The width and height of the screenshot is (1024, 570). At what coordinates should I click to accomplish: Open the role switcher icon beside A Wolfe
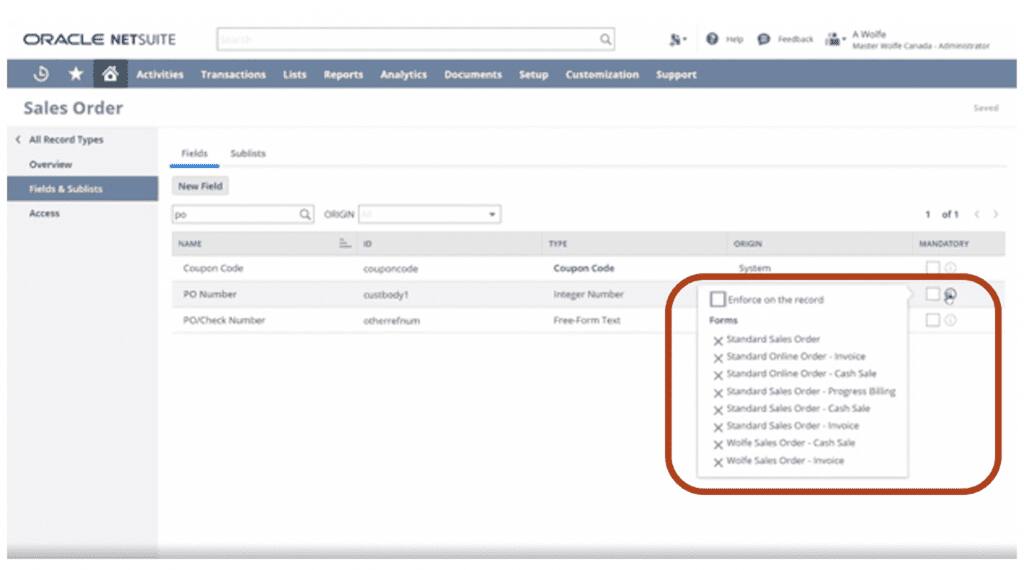tap(835, 40)
